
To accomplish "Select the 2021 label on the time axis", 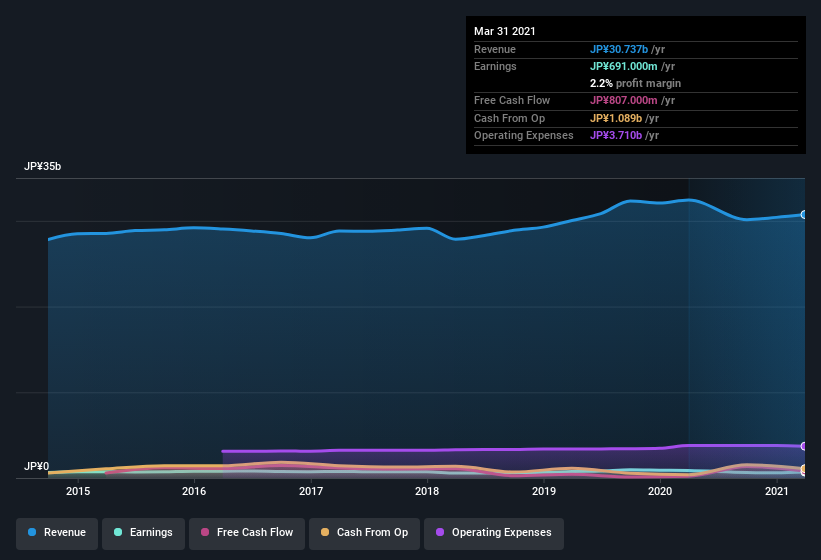I will (776, 491).
